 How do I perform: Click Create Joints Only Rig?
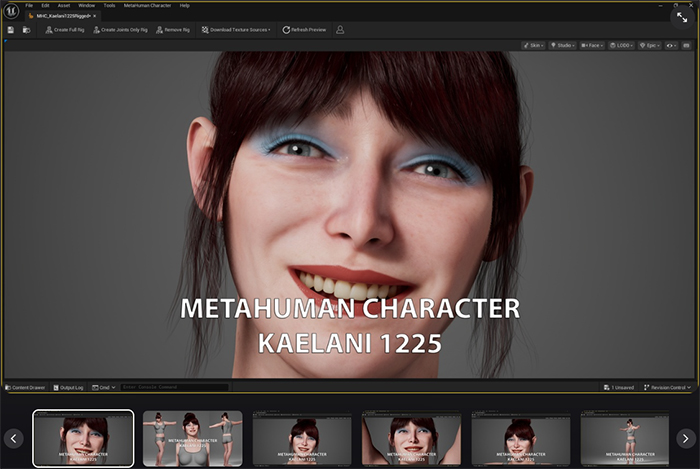pos(120,30)
